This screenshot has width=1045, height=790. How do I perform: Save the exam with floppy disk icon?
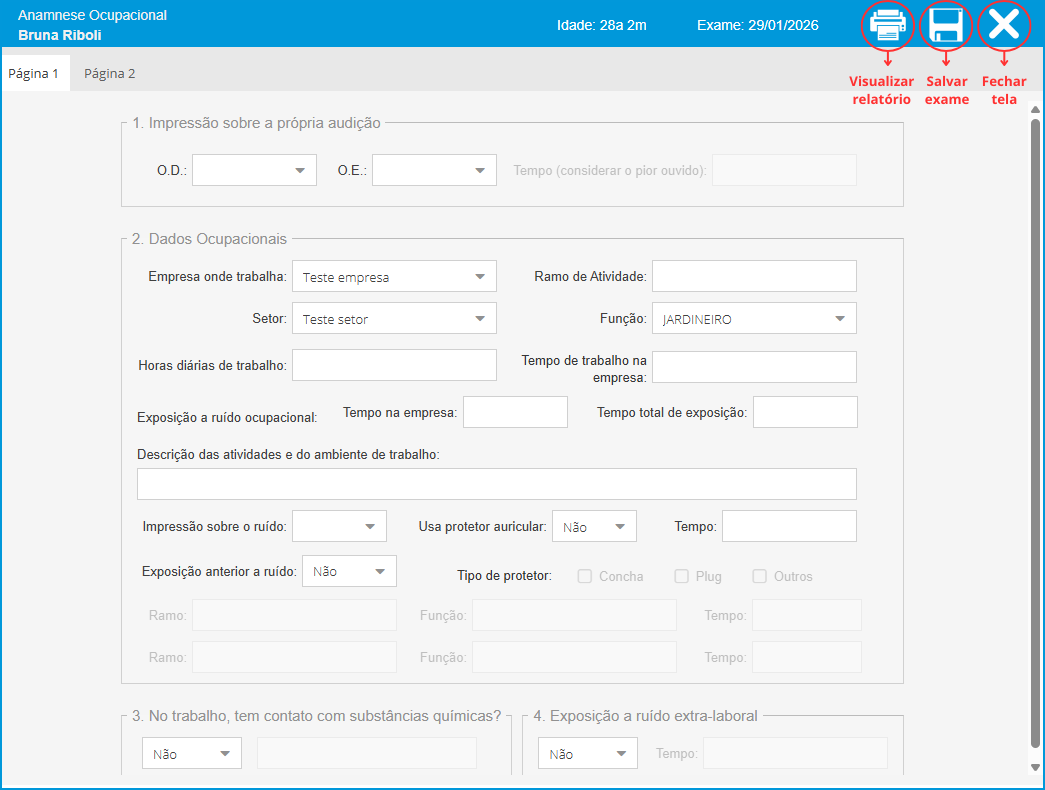click(945, 25)
